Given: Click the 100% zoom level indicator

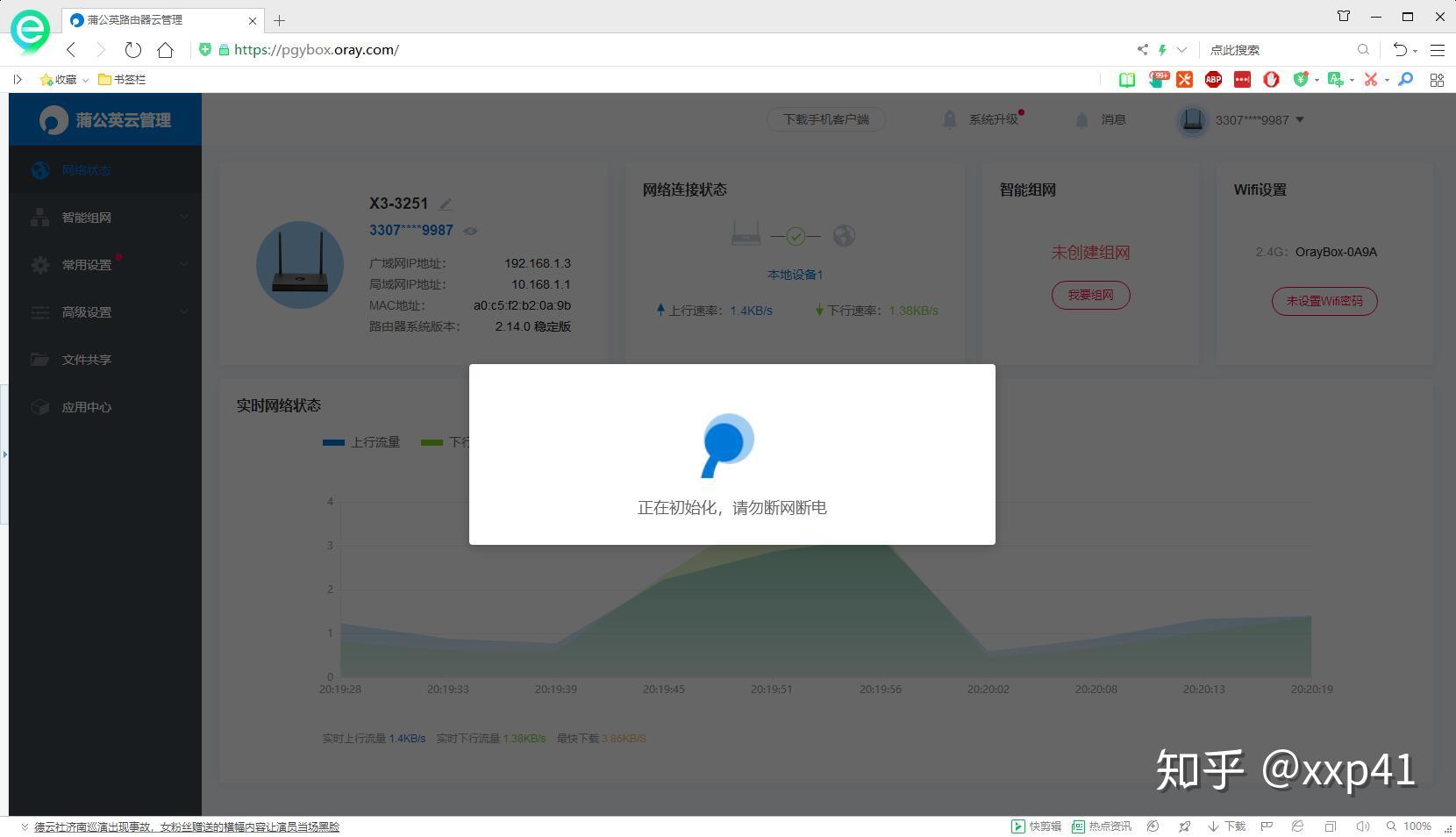Looking at the screenshot, I should [1409, 826].
